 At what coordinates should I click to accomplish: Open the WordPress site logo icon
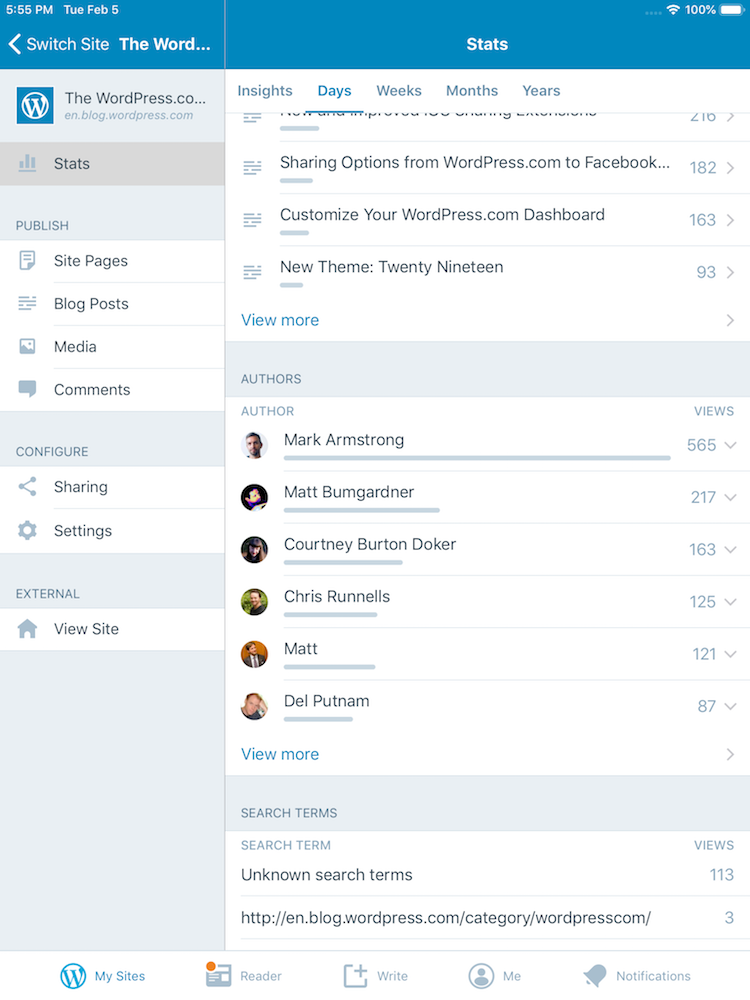[35, 105]
